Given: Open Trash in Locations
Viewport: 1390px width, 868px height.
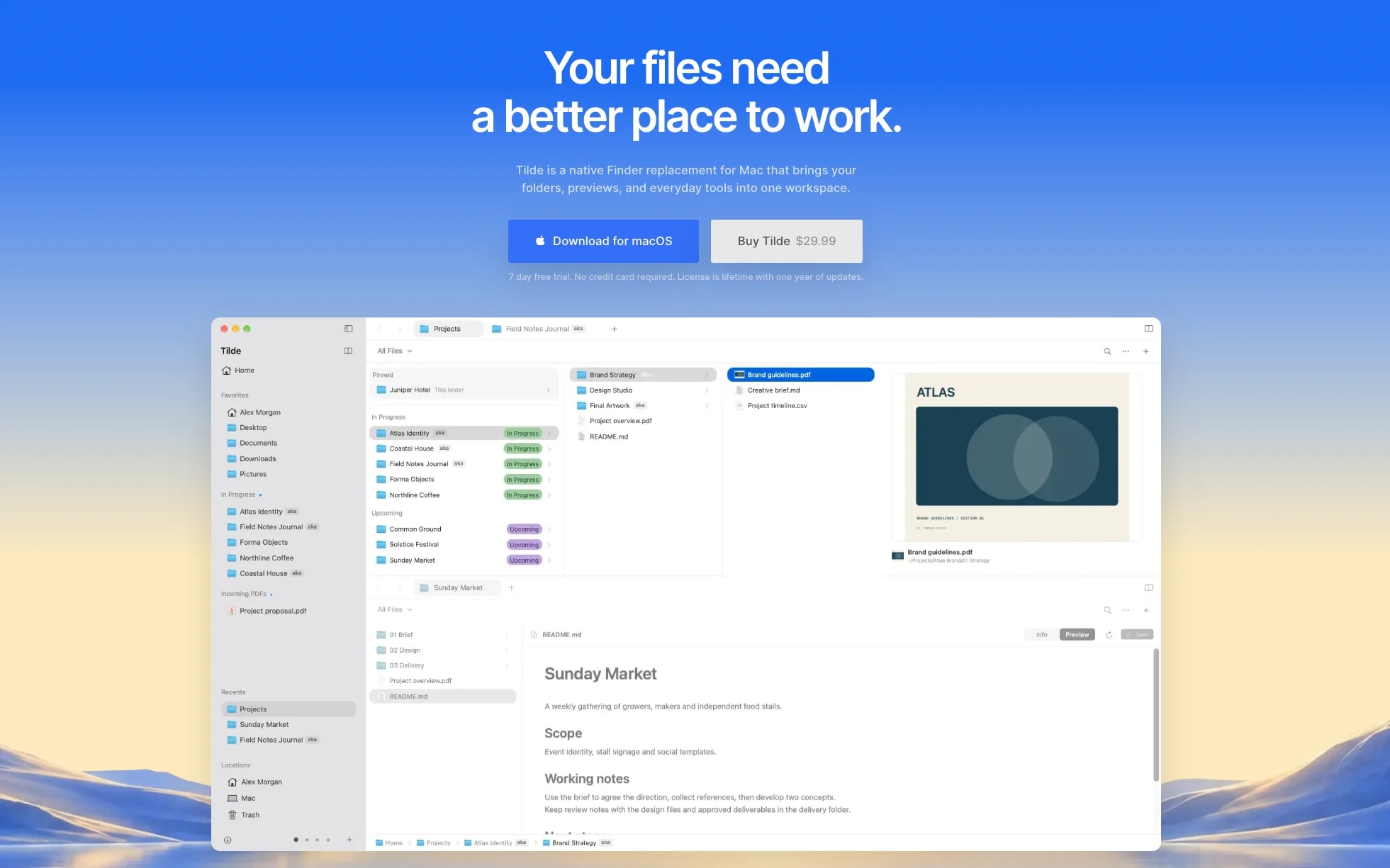Looking at the screenshot, I should 244,815.
